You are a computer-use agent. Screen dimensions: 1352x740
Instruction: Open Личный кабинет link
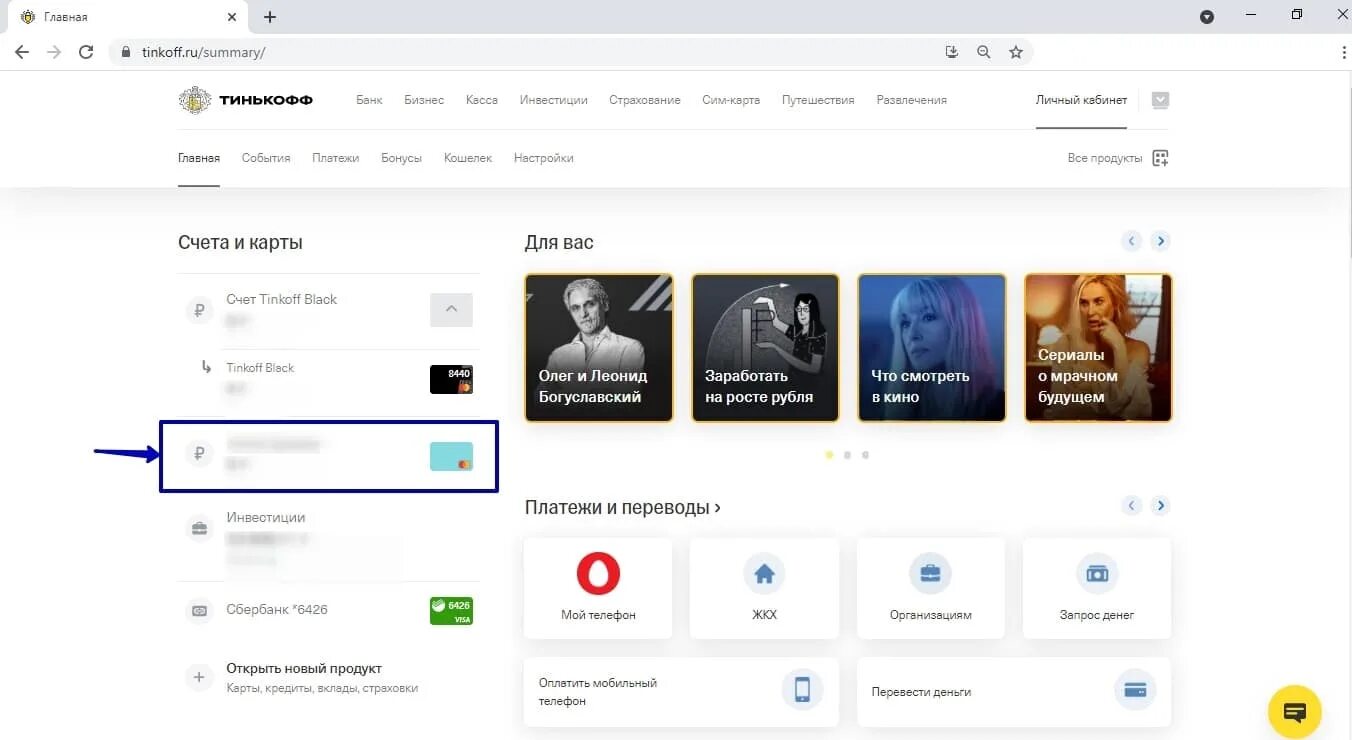1081,100
